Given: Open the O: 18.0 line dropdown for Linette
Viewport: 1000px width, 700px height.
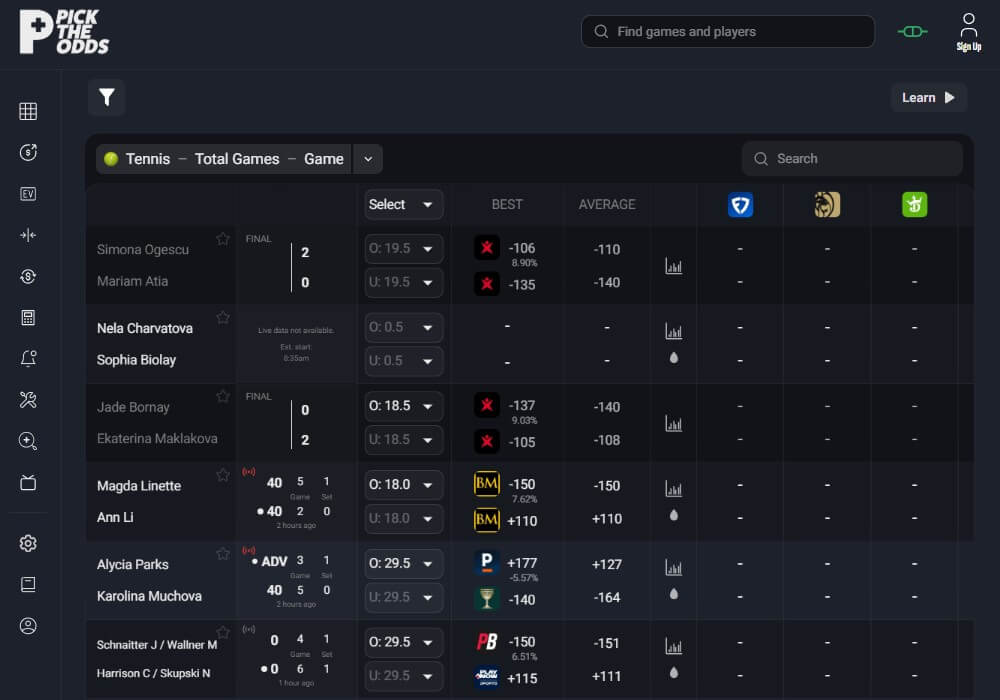Looking at the screenshot, I should (x=403, y=484).
